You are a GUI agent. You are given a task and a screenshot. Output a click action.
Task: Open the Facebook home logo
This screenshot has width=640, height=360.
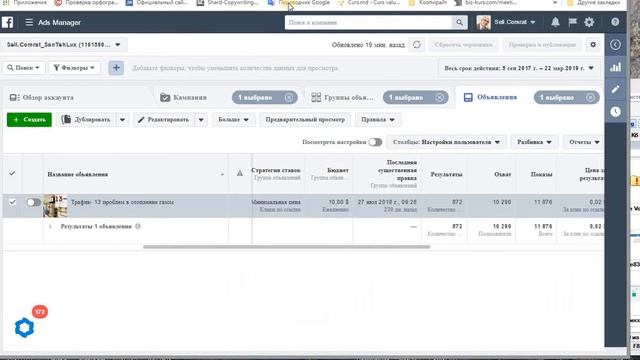click(7, 22)
